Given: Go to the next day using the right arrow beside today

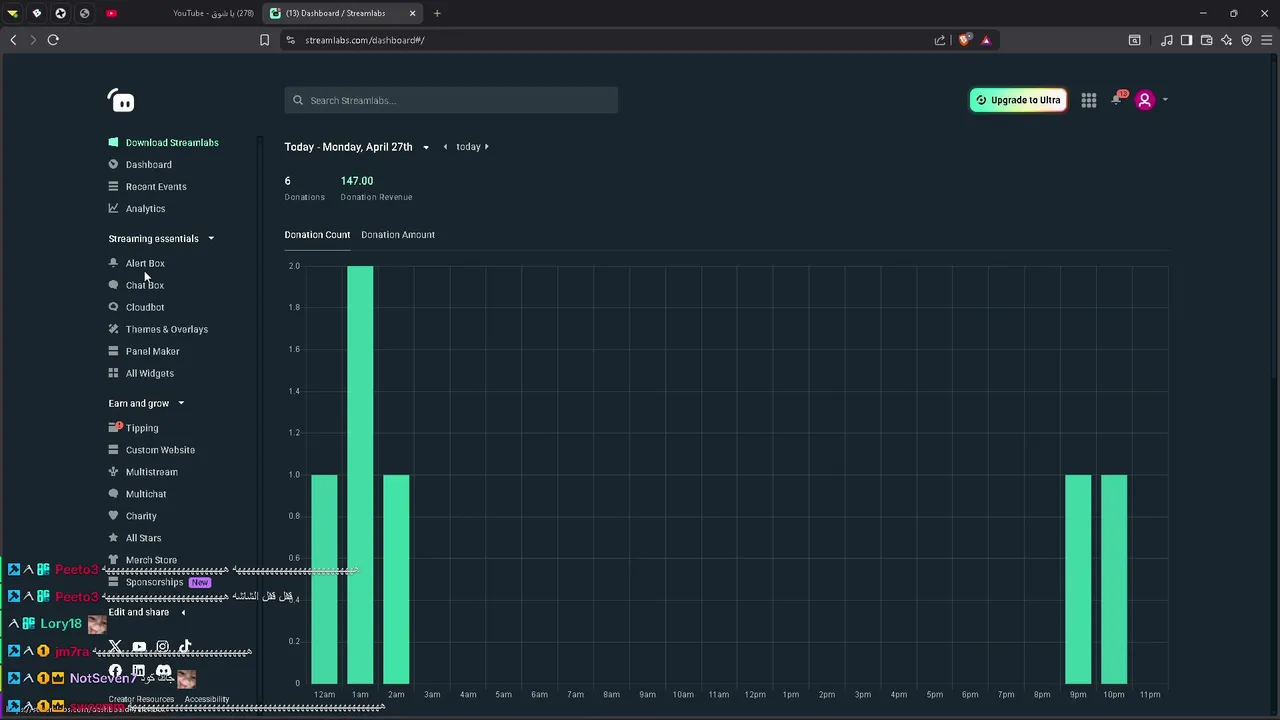Looking at the screenshot, I should point(487,147).
